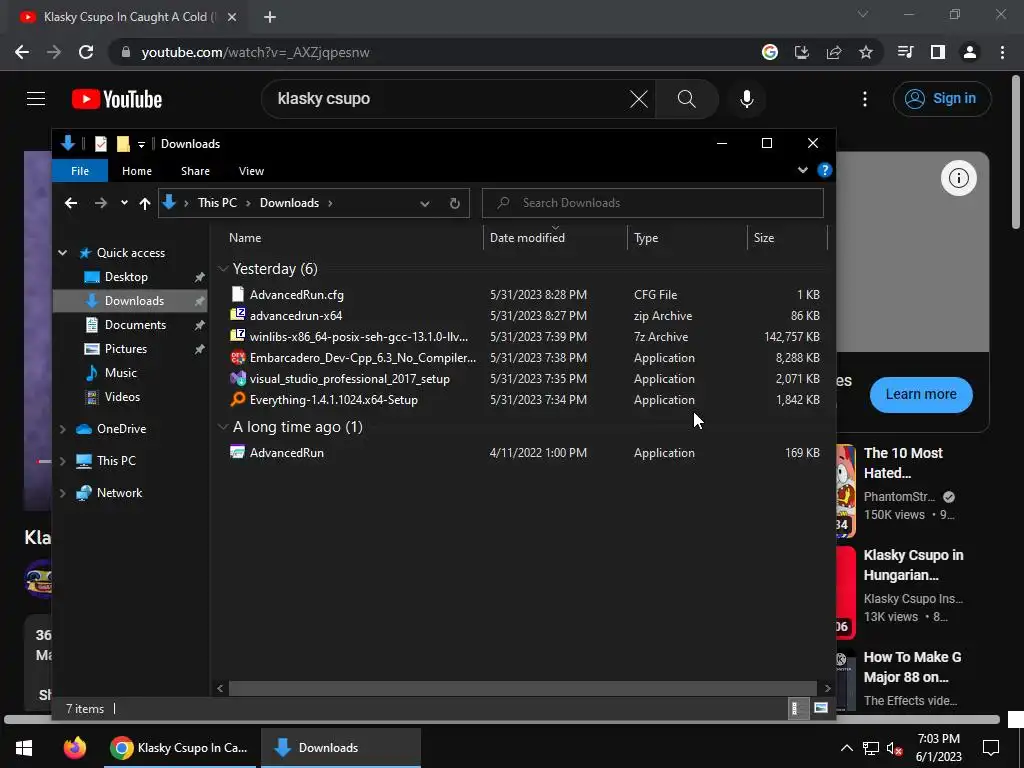Screen dimensions: 1024x768
Task: Reload the YouTube page in Chrome
Action: click(86, 52)
